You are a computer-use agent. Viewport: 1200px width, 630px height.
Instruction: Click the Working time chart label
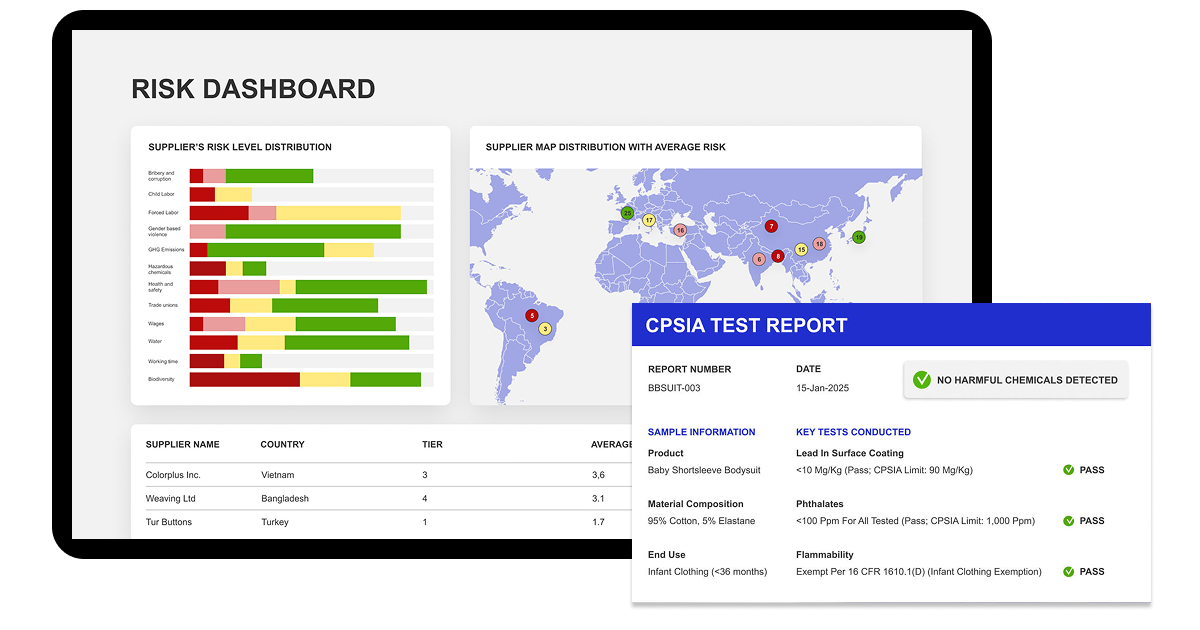click(164, 361)
